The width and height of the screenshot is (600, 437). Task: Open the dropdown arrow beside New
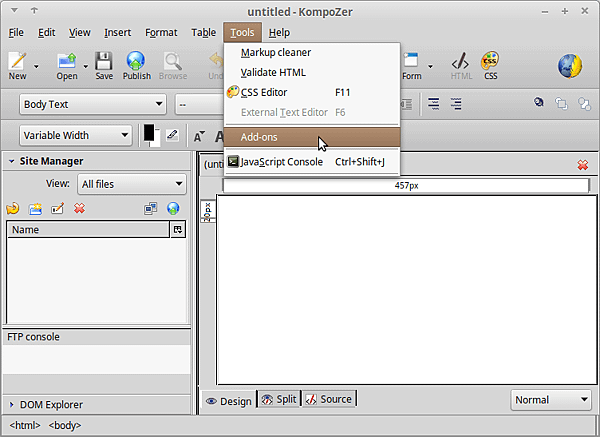pyautogui.click(x=36, y=67)
